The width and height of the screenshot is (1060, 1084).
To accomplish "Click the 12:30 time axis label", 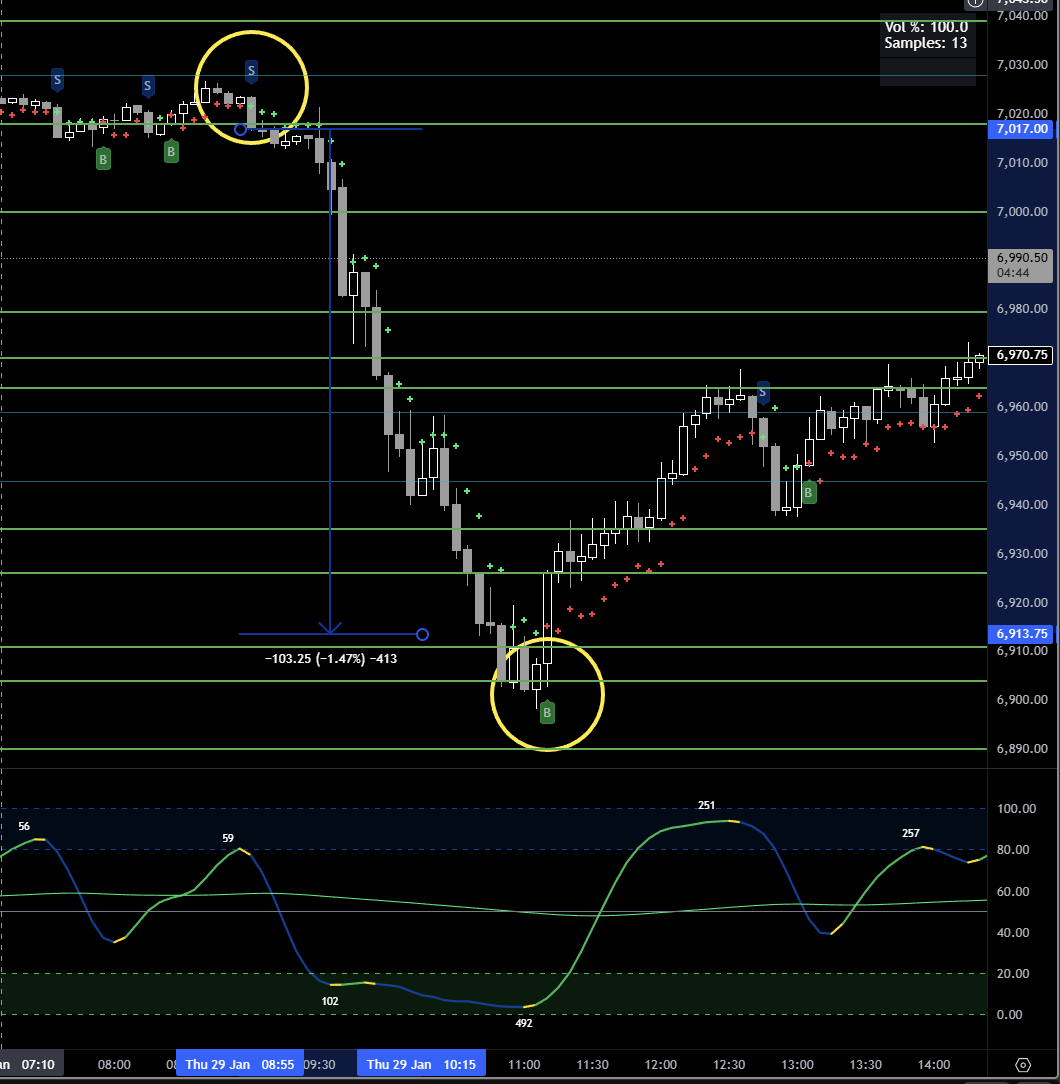I will coord(729,1065).
